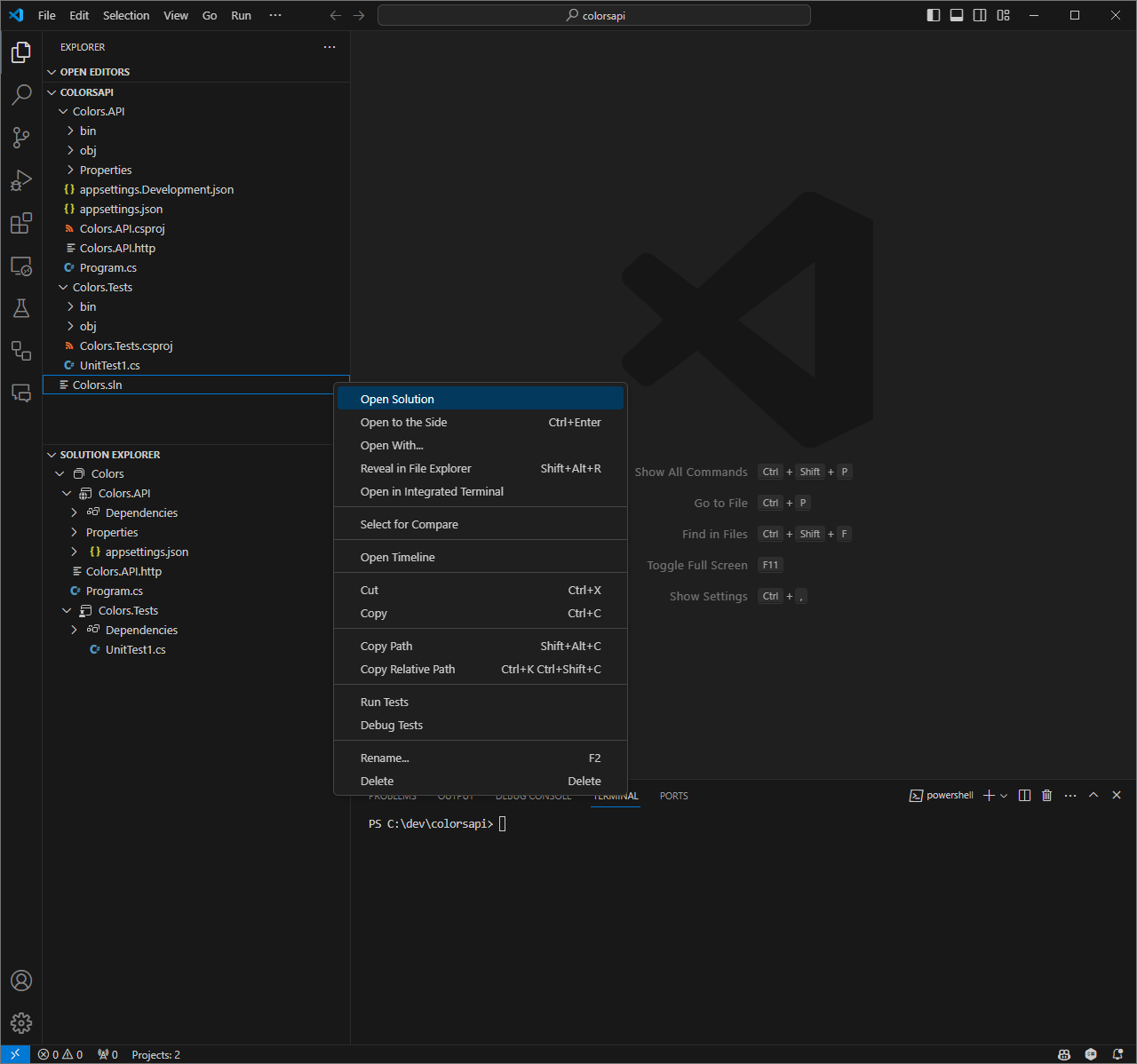Maximize the panel size with chevron up
This screenshot has height=1064, width=1137.
pyautogui.click(x=1093, y=796)
